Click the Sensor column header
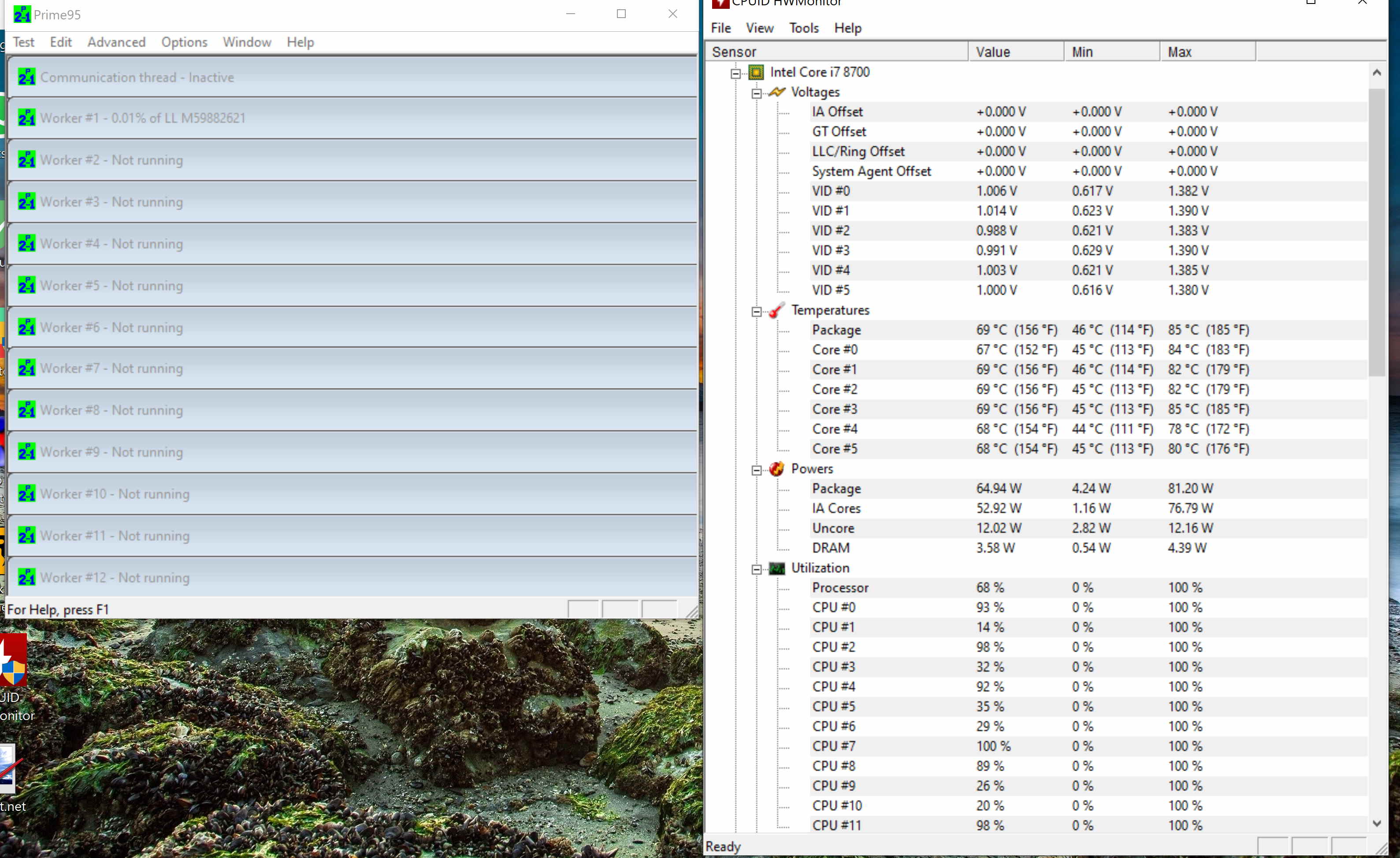Viewport: 1400px width, 858px height. tap(837, 52)
